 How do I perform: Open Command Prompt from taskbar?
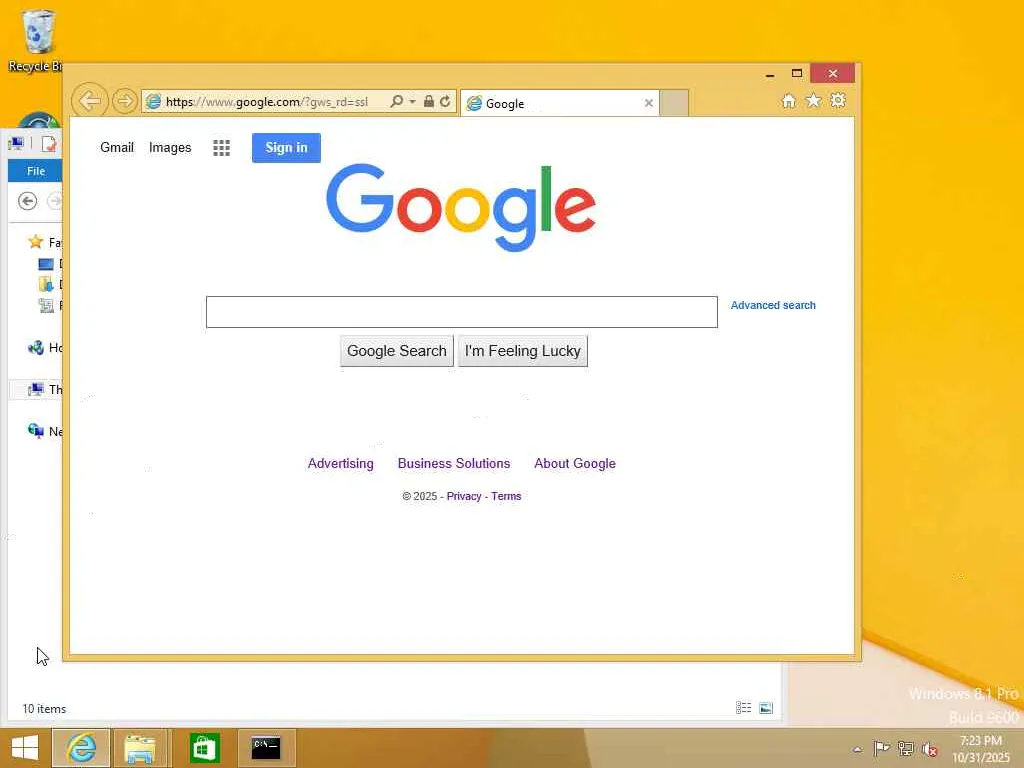(x=266, y=748)
